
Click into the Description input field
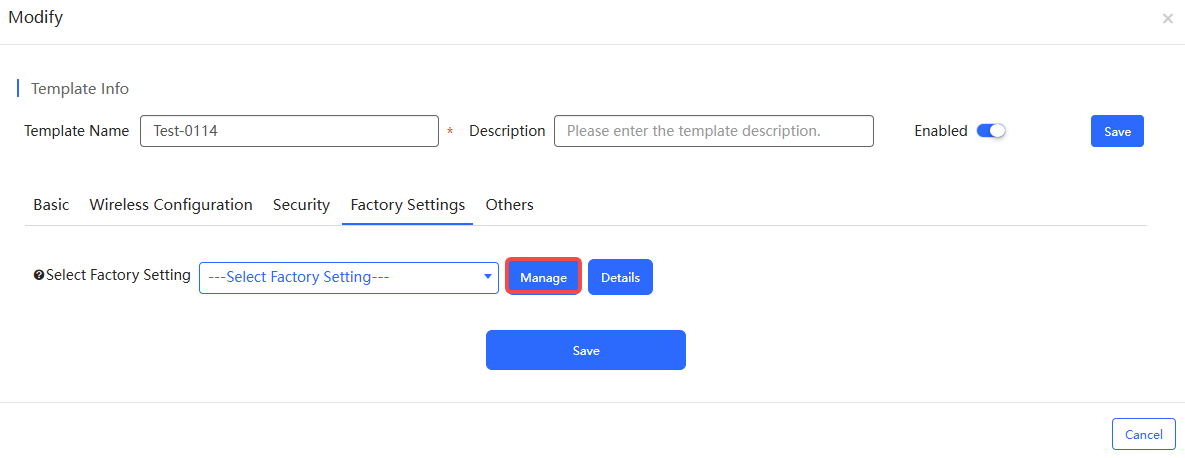click(713, 131)
